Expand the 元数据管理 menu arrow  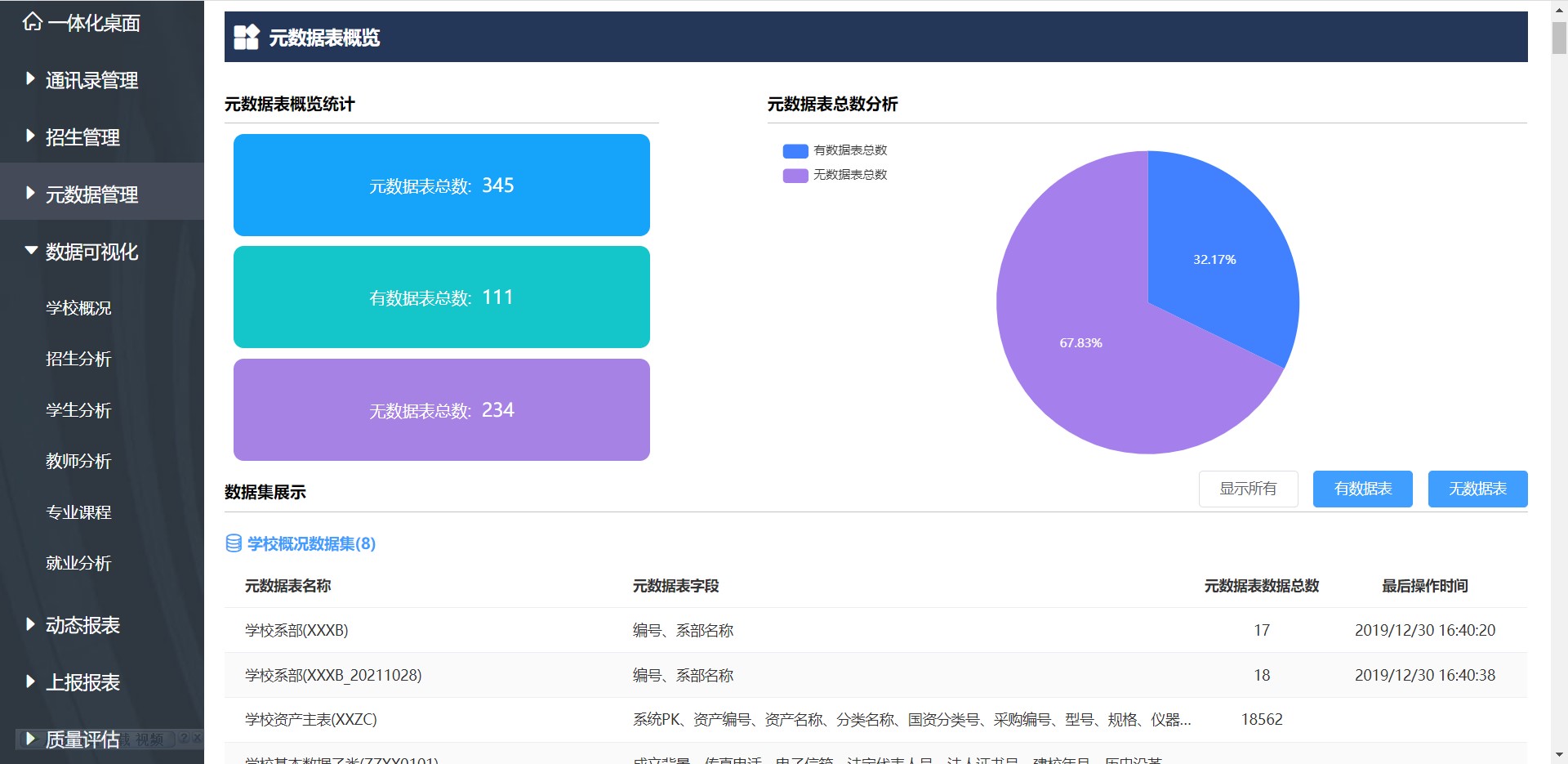tap(30, 194)
